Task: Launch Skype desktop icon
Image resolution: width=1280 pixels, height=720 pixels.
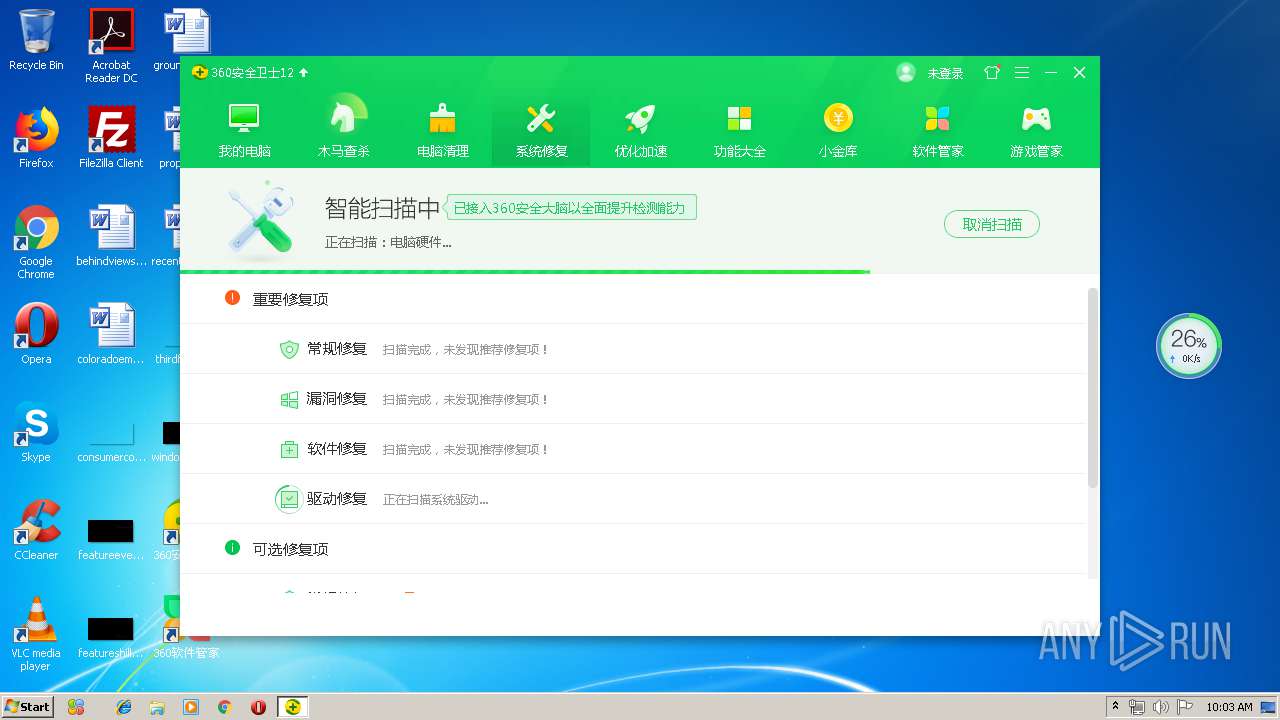Action: point(36,432)
